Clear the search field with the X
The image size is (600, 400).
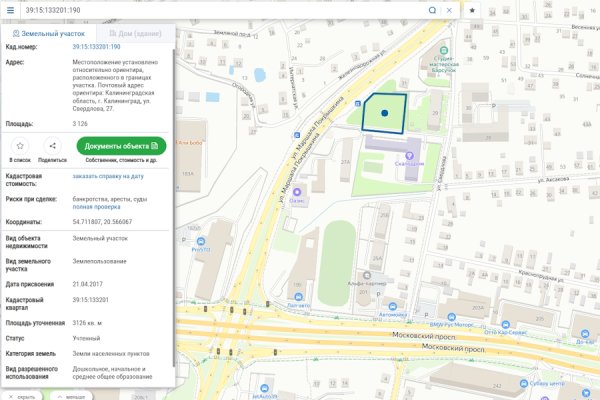point(449,9)
